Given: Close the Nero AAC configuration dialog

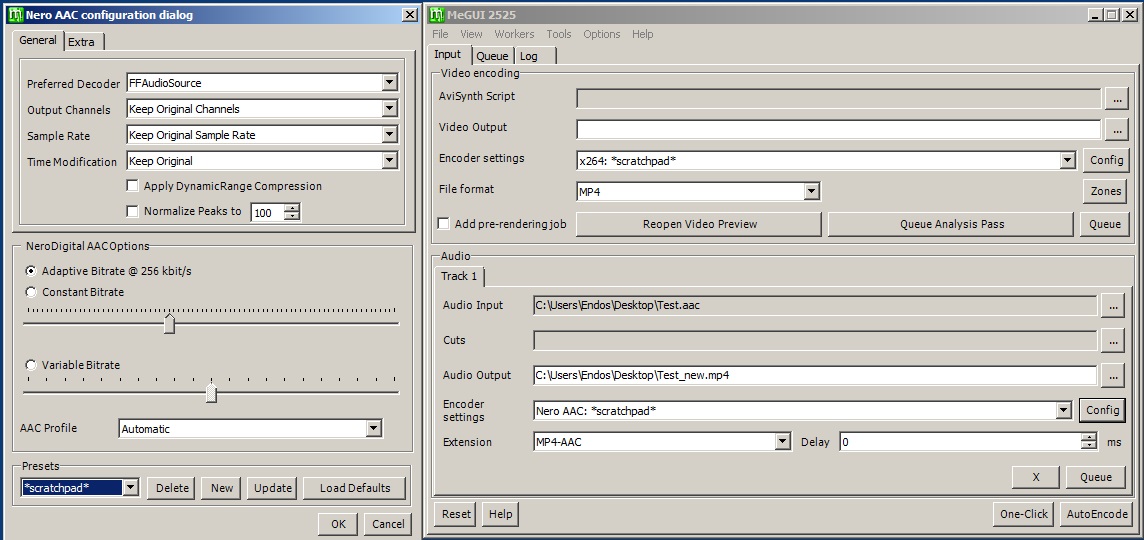Looking at the screenshot, I should click(x=410, y=15).
